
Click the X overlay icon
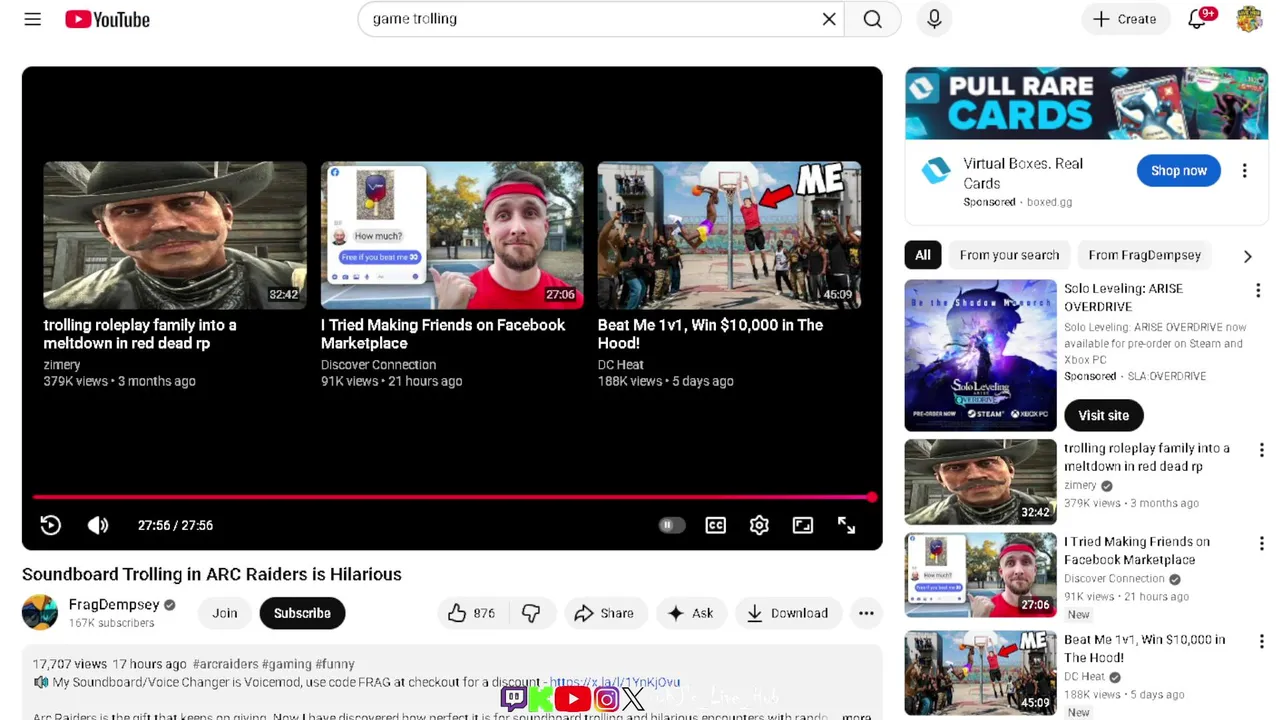pos(633,699)
